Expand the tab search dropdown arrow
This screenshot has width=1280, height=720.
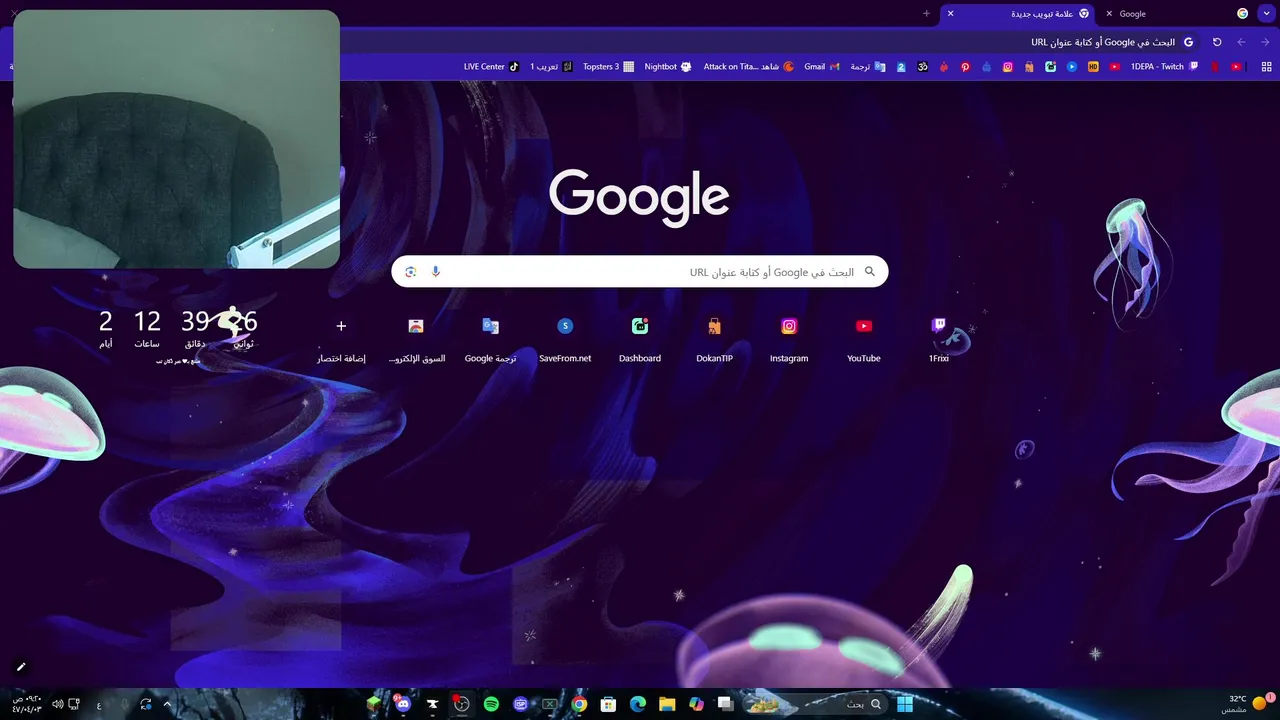point(1267,14)
